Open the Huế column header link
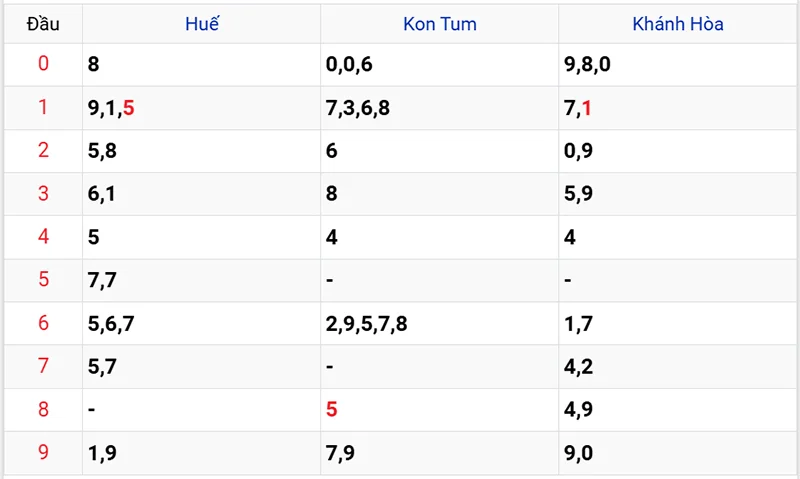Image resolution: width=800 pixels, height=479 pixels. pos(202,25)
